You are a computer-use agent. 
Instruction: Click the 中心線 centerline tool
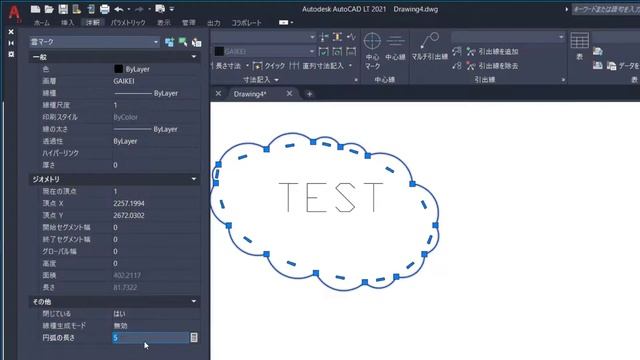(x=395, y=47)
